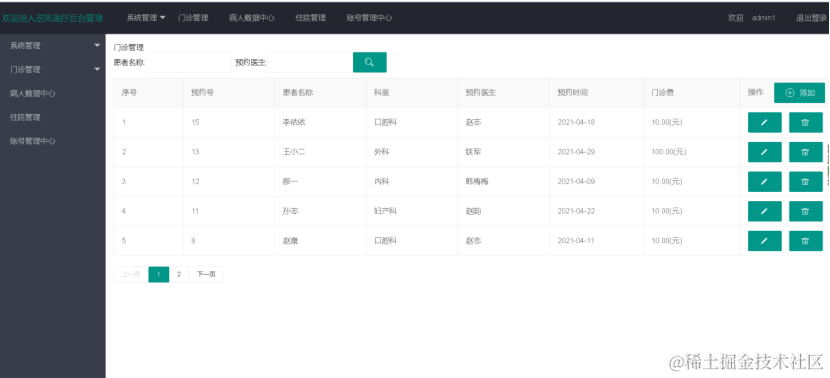Image resolution: width=830 pixels, height=378 pixels.
Task: Click the 添加 add button
Action: pos(799,93)
